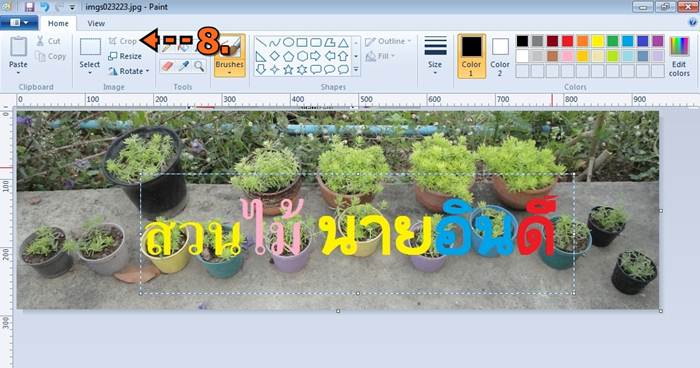Pick the Color picker eyedropper tool
700x368 pixels.
click(183, 67)
